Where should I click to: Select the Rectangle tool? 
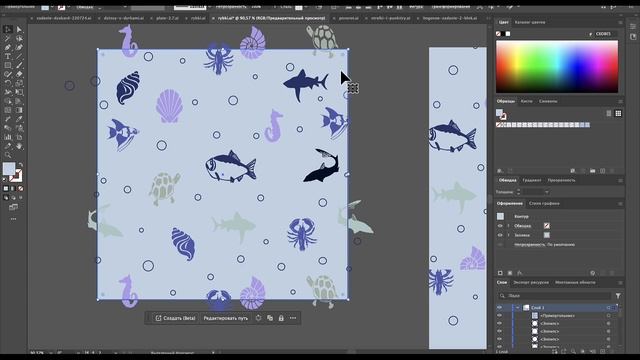tap(8, 65)
